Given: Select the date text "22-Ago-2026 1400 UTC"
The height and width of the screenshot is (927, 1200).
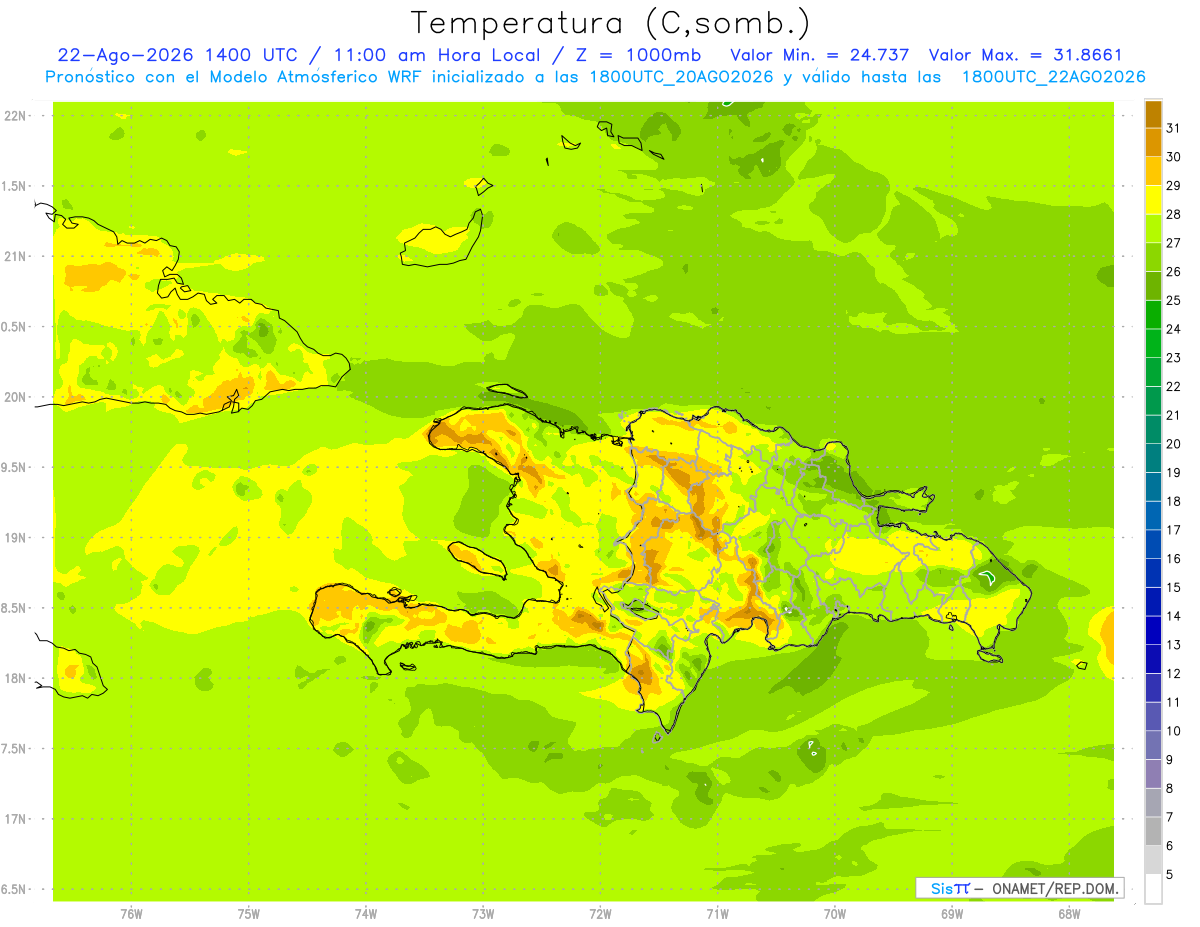Looking at the screenshot, I should click(176, 55).
